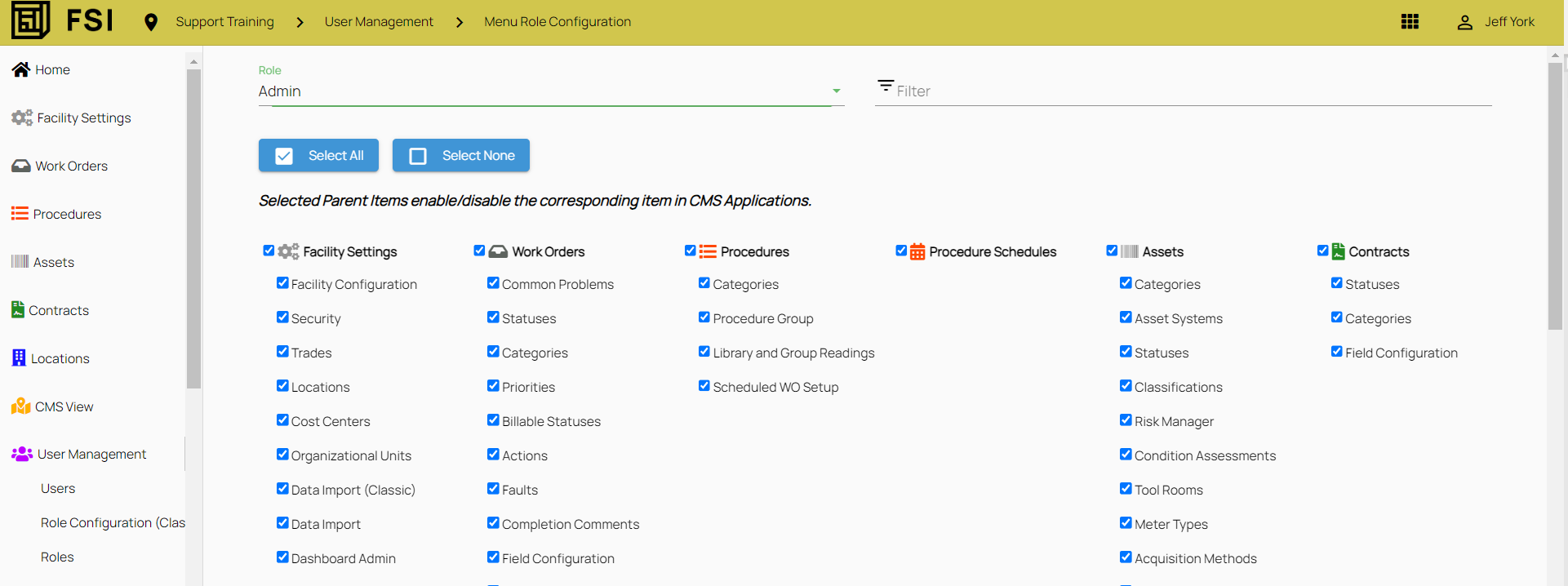Open the apps grid icon

pyautogui.click(x=1410, y=22)
